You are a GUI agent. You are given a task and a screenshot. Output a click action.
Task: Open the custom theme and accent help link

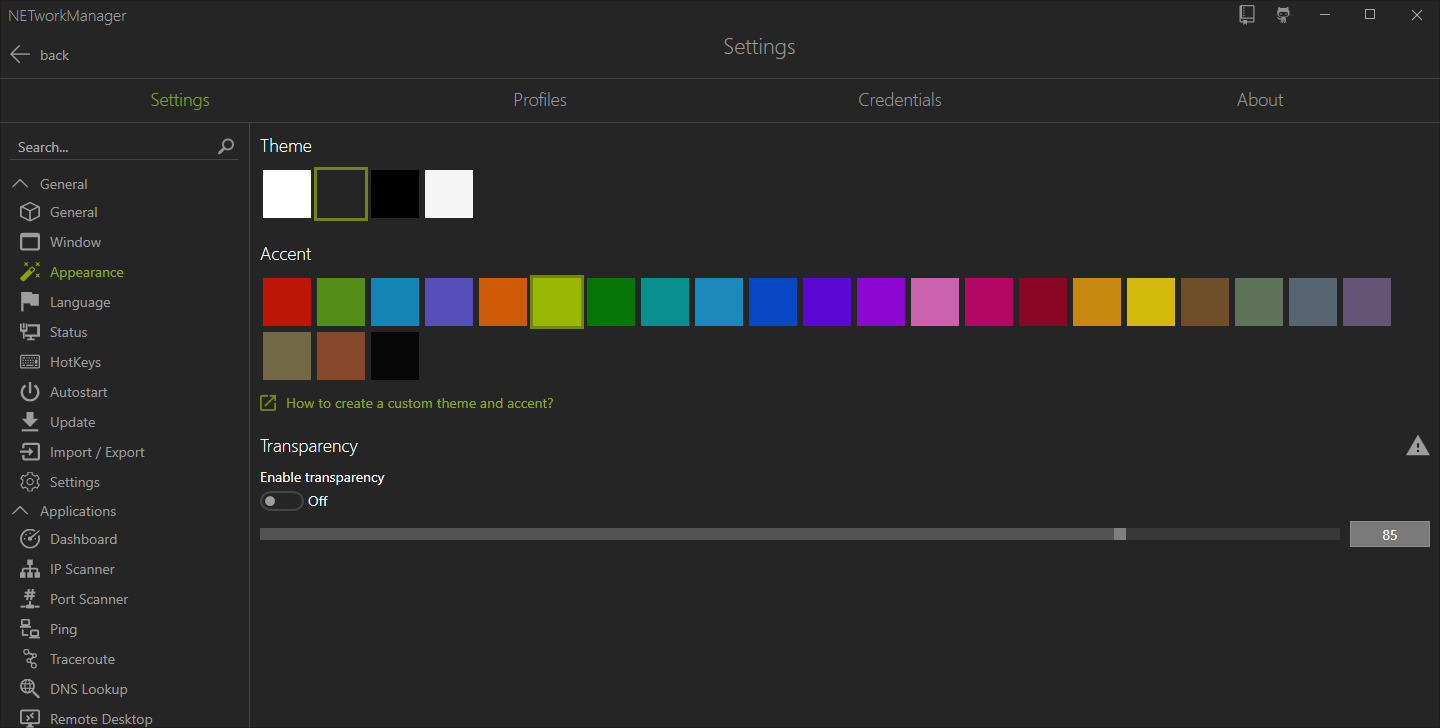coord(419,403)
